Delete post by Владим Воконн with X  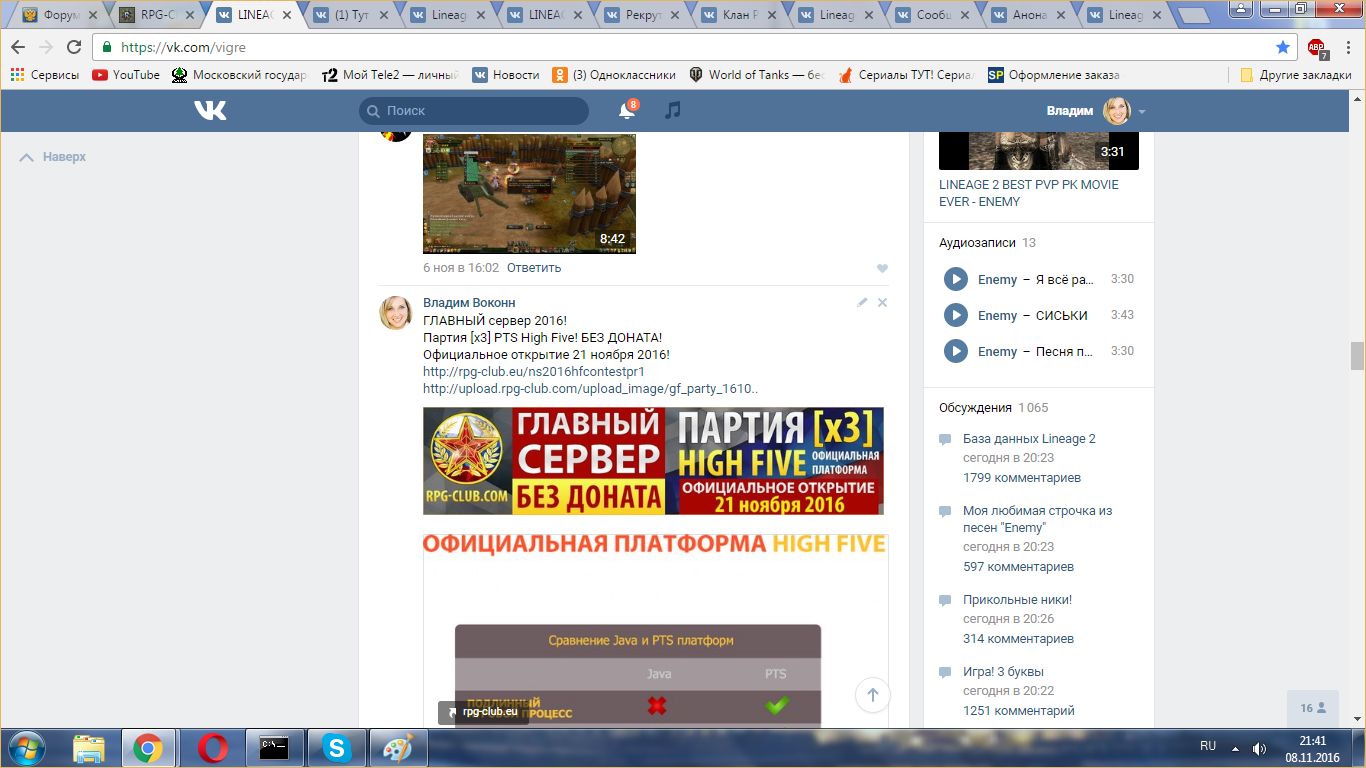pyautogui.click(x=882, y=302)
